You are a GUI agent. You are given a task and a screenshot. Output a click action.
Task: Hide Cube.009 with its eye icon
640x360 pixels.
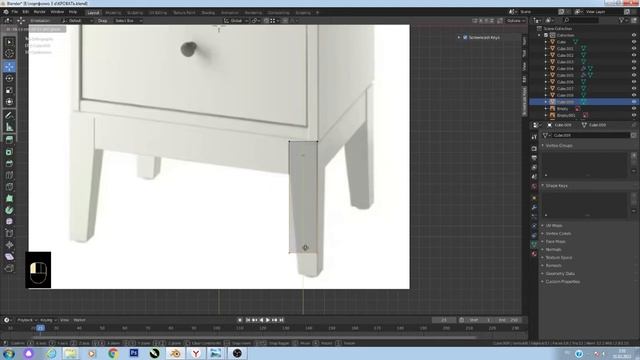coord(634,102)
